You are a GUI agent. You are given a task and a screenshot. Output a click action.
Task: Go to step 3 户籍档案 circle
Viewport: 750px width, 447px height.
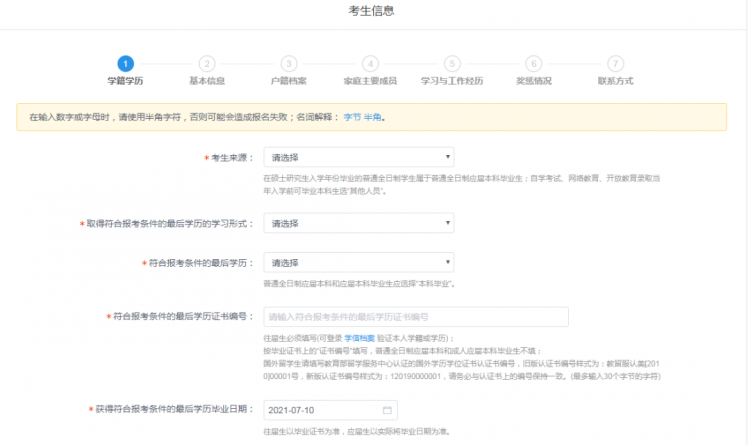289,64
